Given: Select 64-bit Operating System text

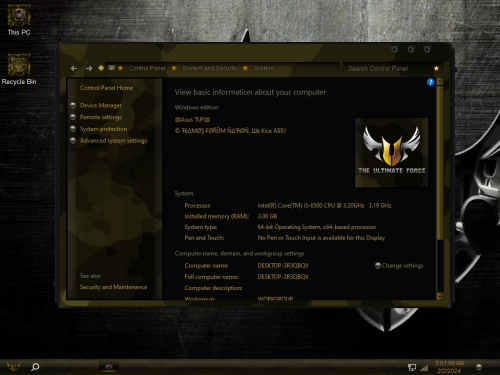Looking at the screenshot, I should point(317,227).
